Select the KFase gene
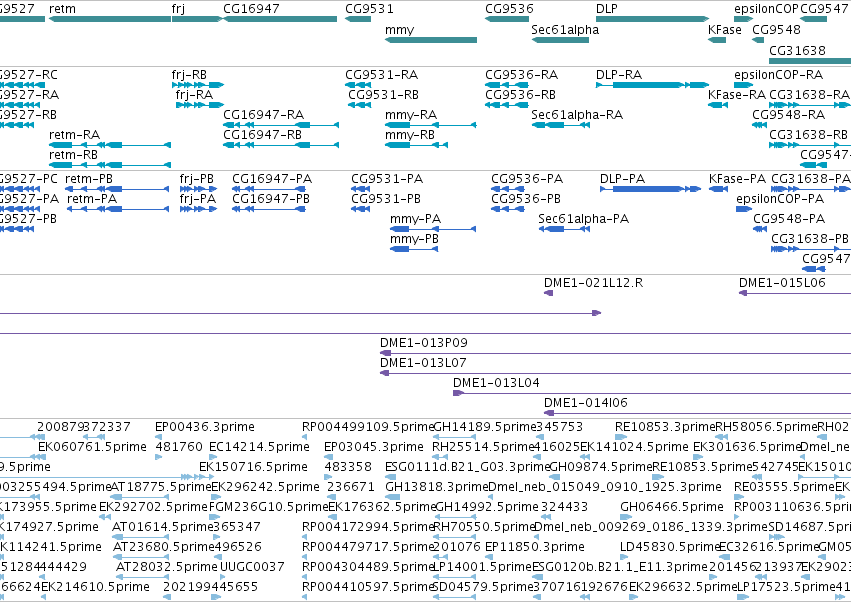851x602 pixels. [x=717, y=40]
